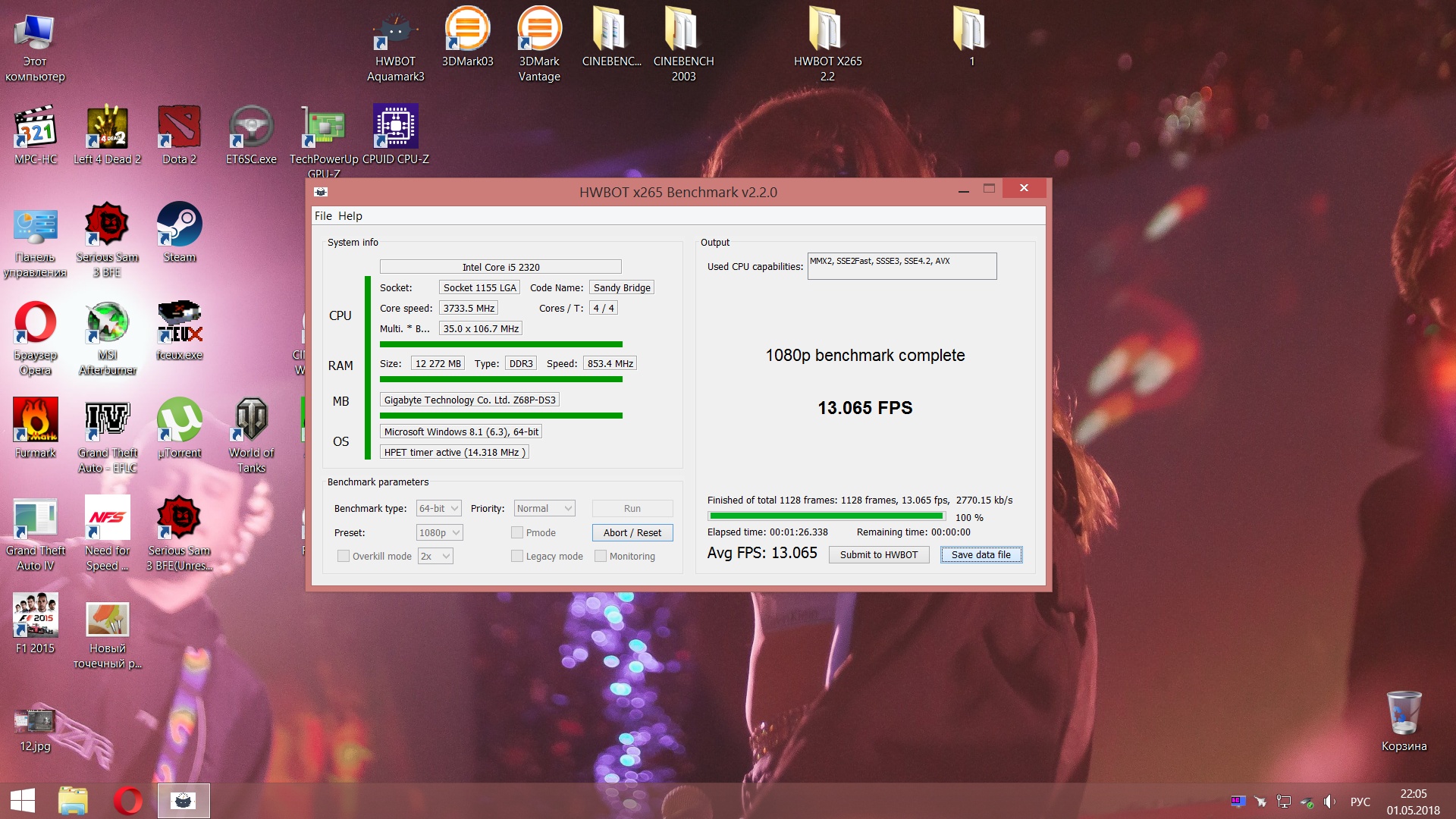Click the 13.065 FPS result text
The width and height of the screenshot is (1456, 819).
[x=865, y=408]
